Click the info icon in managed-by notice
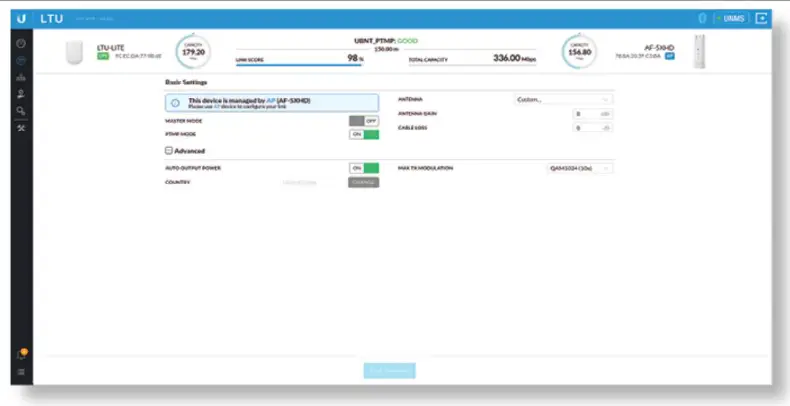Image resolution: width=790 pixels, height=406 pixels. coord(175,103)
